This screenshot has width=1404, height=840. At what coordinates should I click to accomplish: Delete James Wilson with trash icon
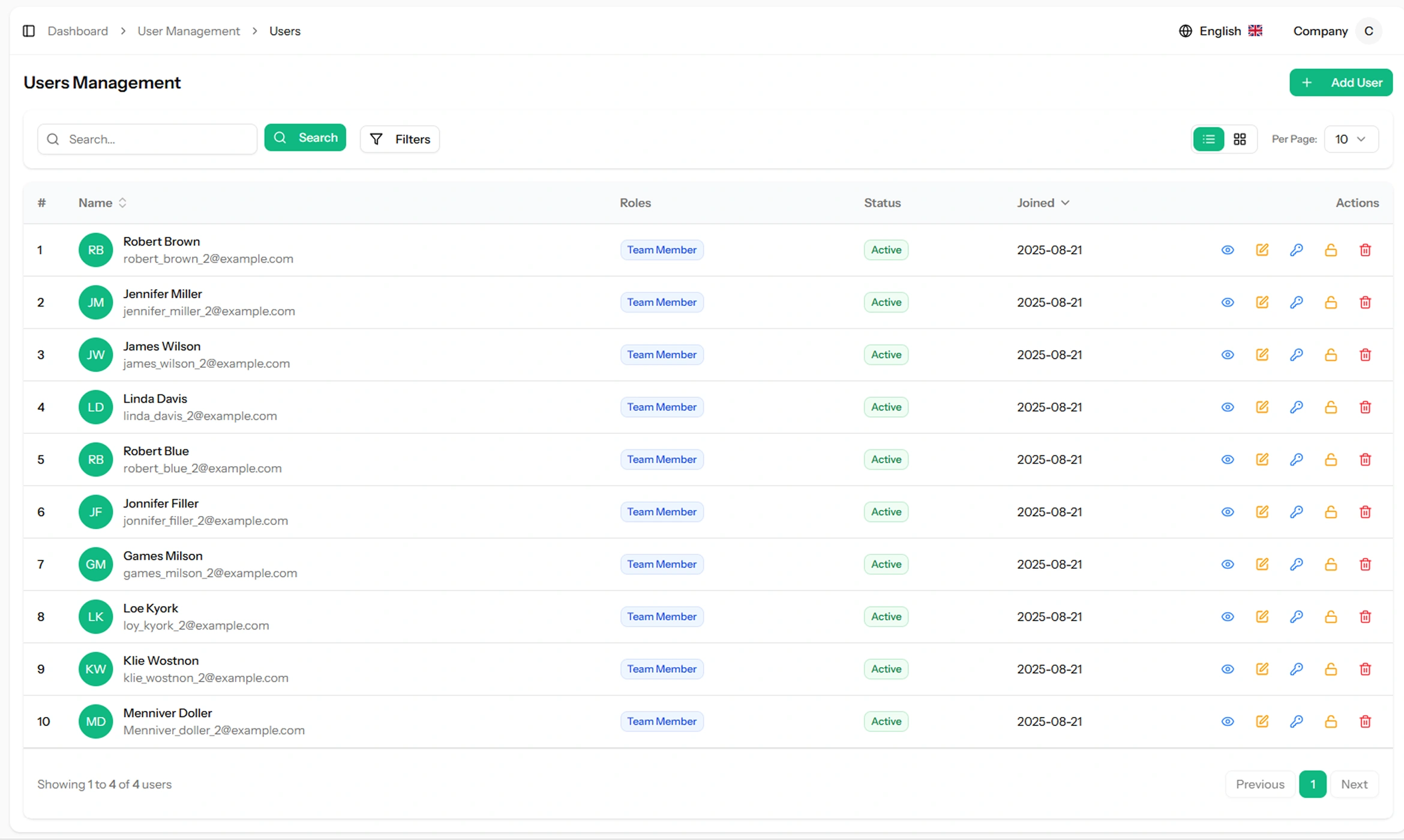click(x=1365, y=355)
